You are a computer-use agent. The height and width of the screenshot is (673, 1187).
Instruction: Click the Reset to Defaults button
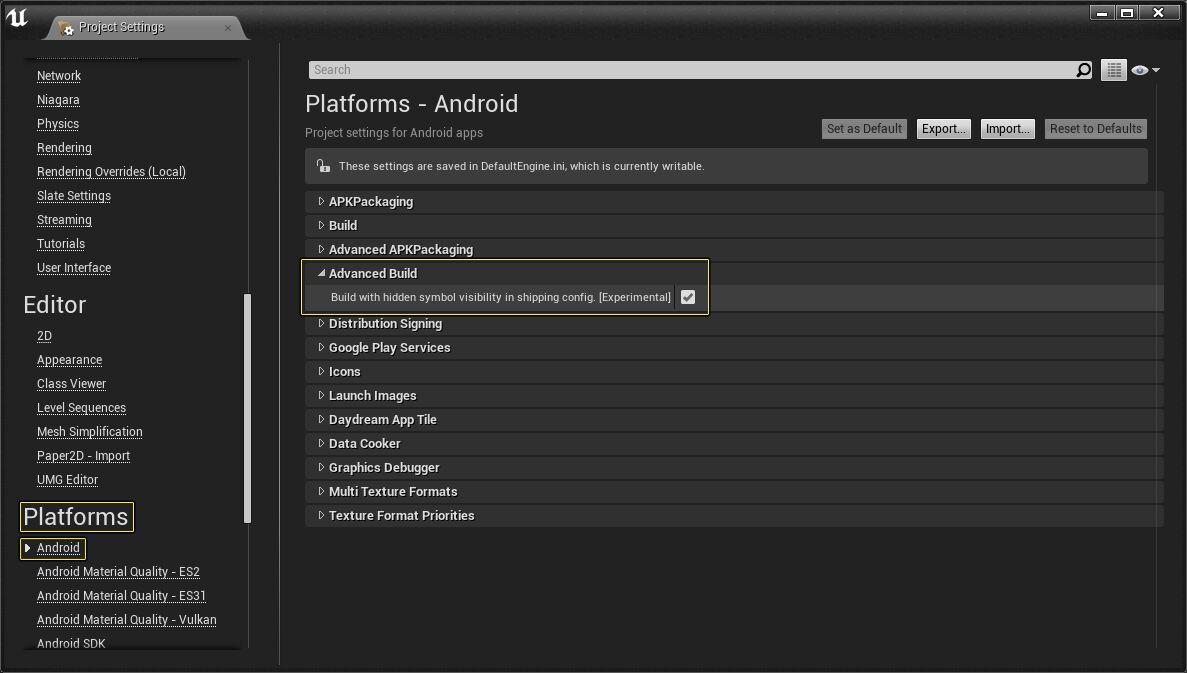click(1095, 129)
